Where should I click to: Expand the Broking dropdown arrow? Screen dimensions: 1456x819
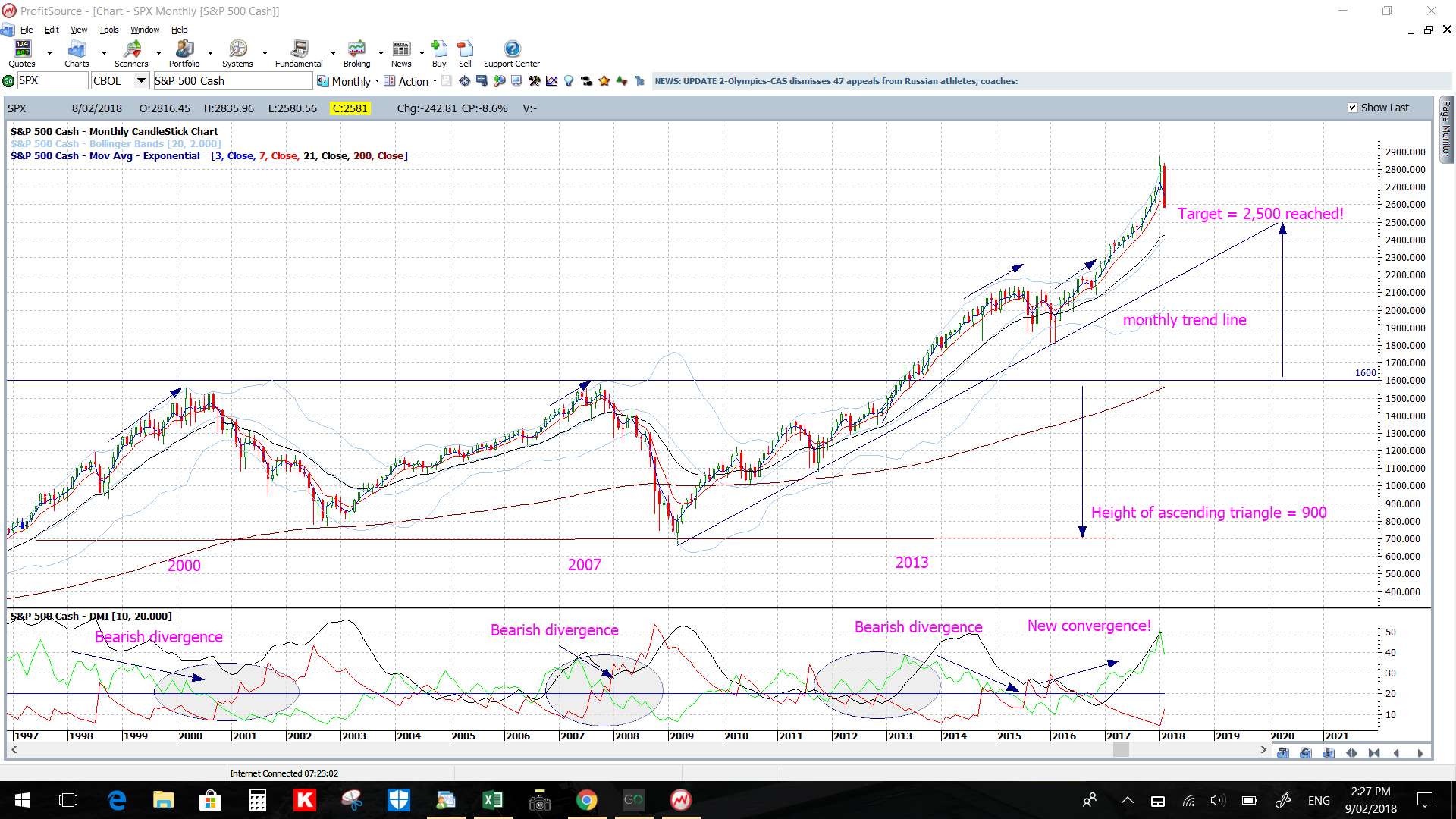pyautogui.click(x=381, y=54)
